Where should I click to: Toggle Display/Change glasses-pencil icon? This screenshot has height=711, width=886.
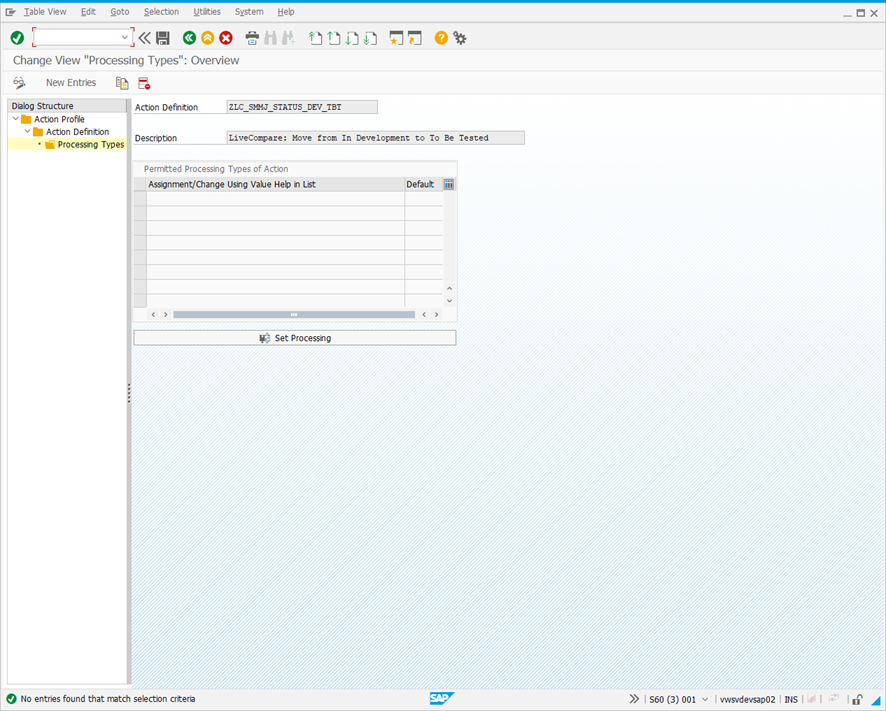[19, 83]
